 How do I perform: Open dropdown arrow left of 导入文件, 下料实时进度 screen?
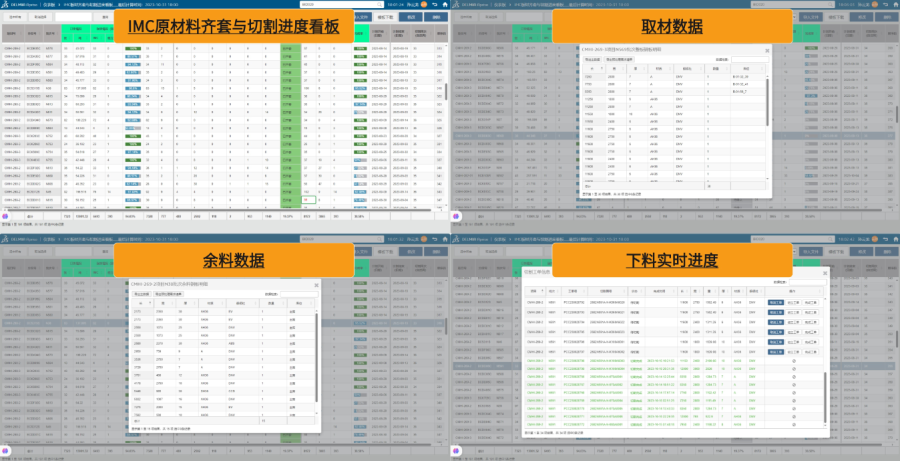[x=796, y=251]
